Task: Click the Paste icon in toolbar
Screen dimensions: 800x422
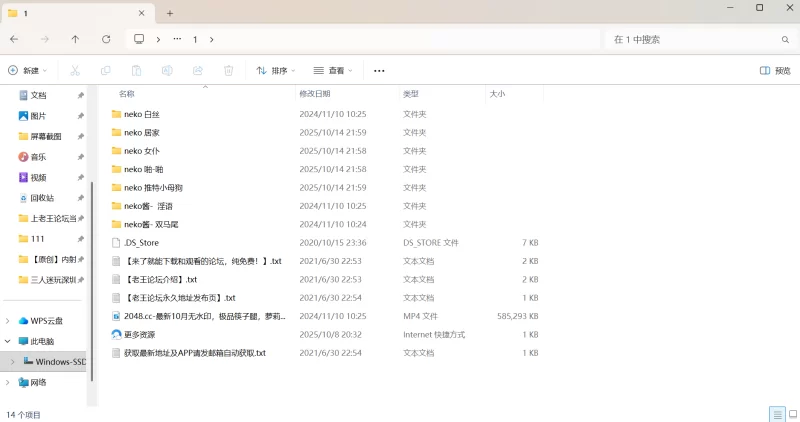Action: pos(136,71)
